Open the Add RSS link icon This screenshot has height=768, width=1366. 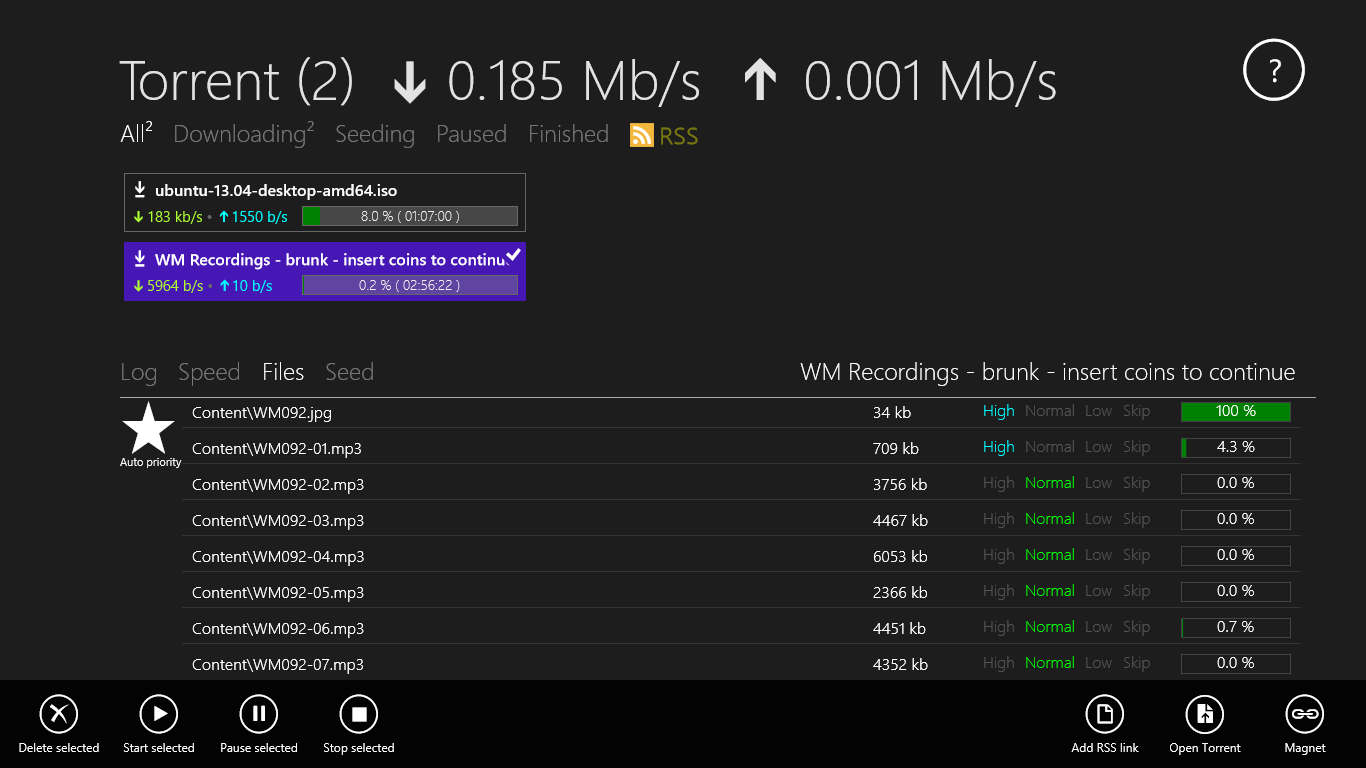click(x=1105, y=714)
